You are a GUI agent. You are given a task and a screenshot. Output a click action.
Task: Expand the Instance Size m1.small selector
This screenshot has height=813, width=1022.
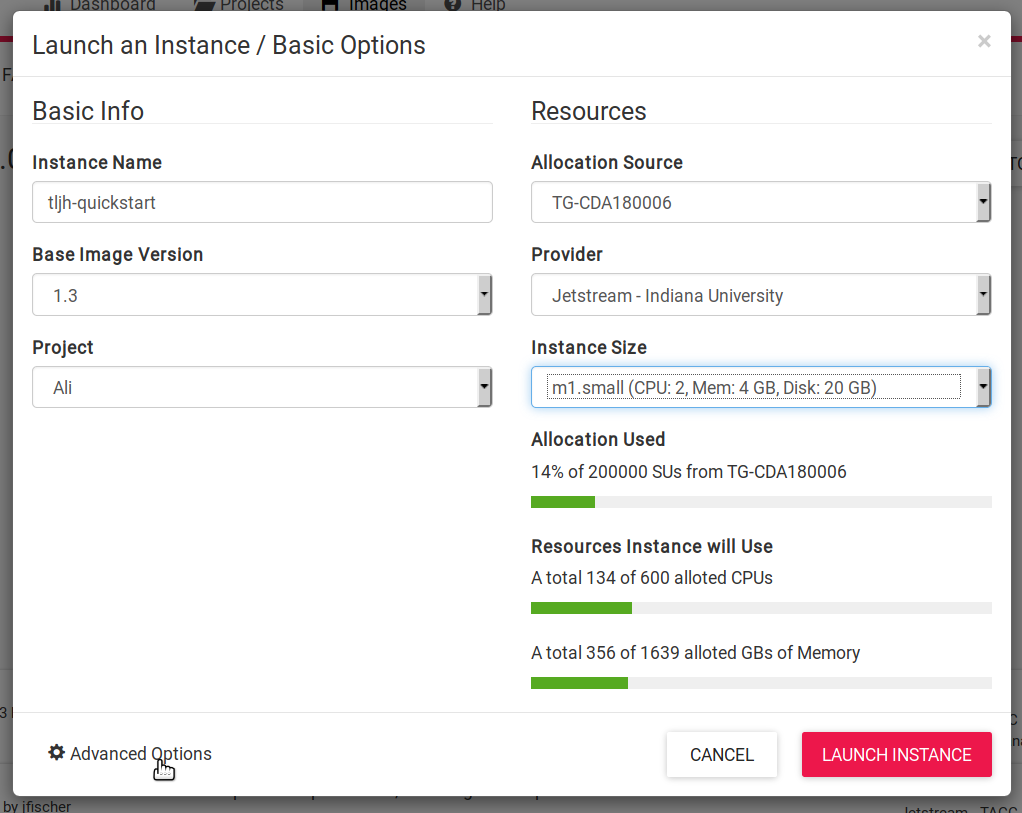point(760,387)
